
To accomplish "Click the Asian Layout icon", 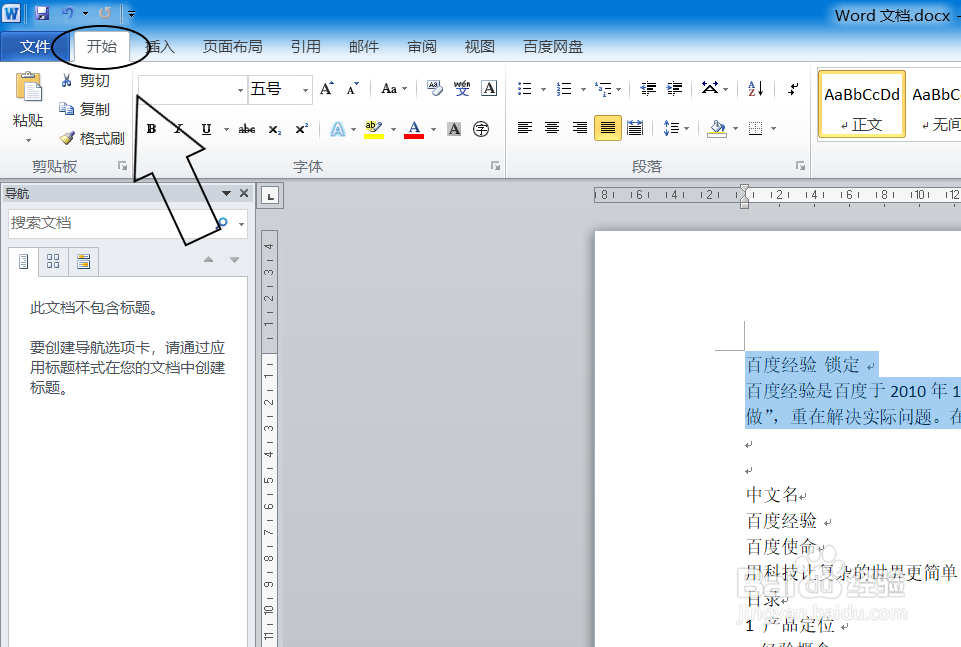I will (710, 89).
